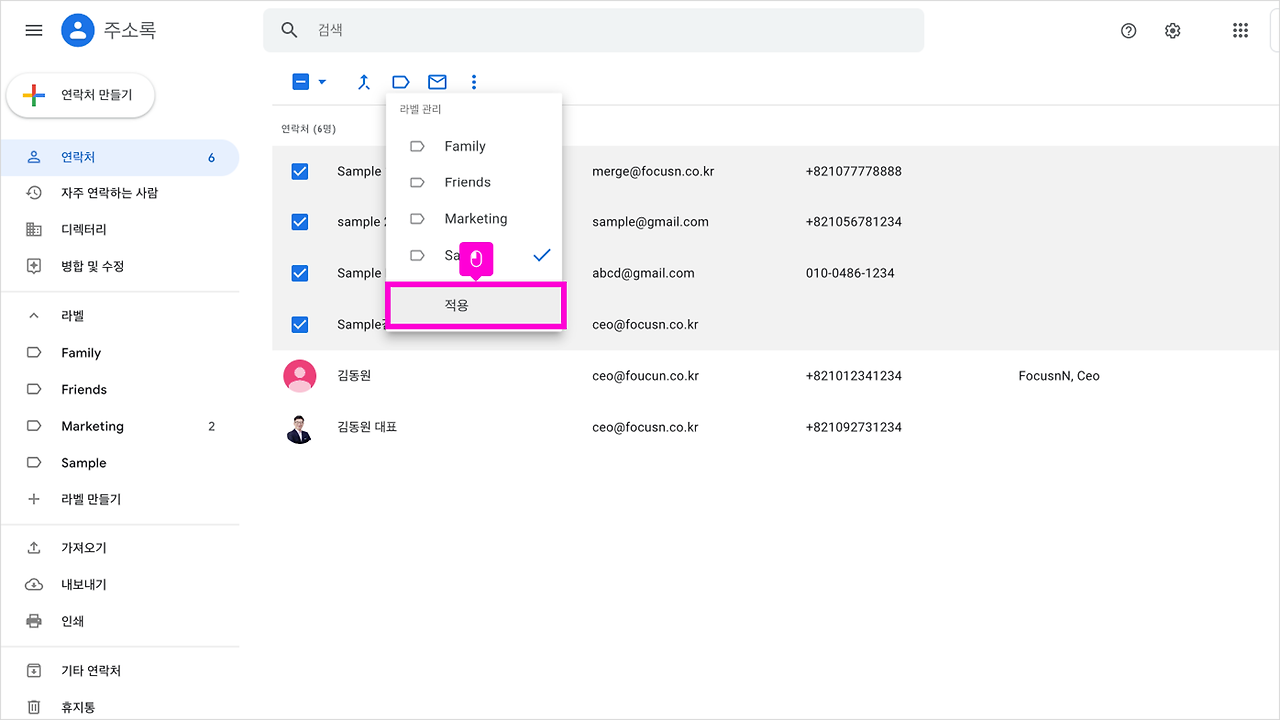
Task: Click the phone number +821012341234
Action: (854, 376)
